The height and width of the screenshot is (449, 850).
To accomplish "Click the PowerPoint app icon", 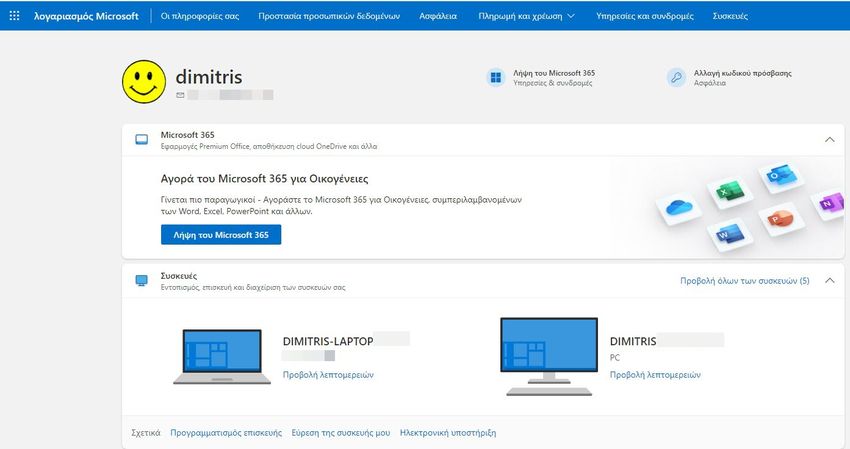I will click(780, 219).
